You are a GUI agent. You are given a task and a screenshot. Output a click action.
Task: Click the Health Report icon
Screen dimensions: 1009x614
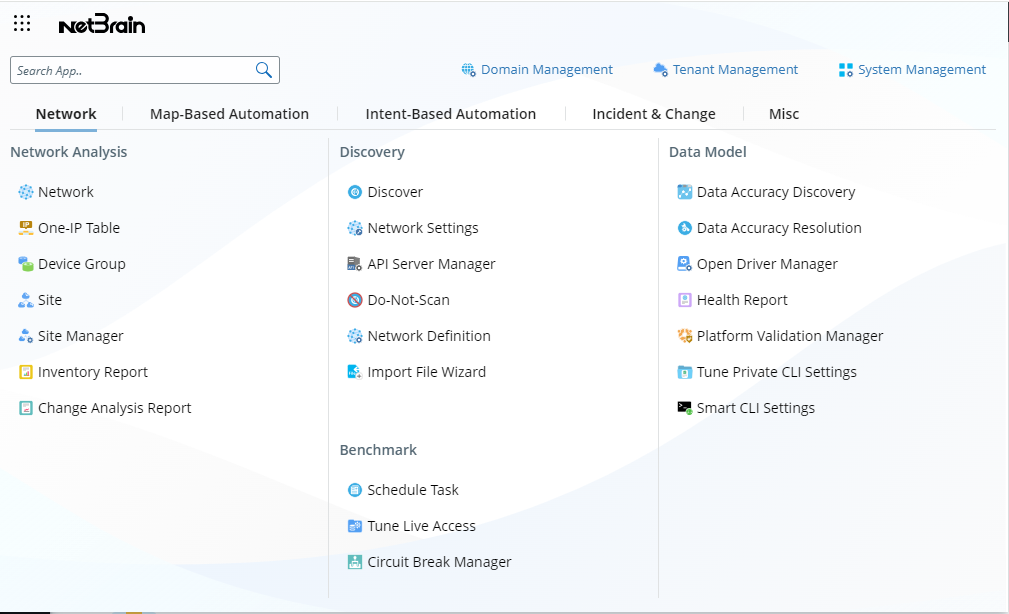[x=684, y=300]
